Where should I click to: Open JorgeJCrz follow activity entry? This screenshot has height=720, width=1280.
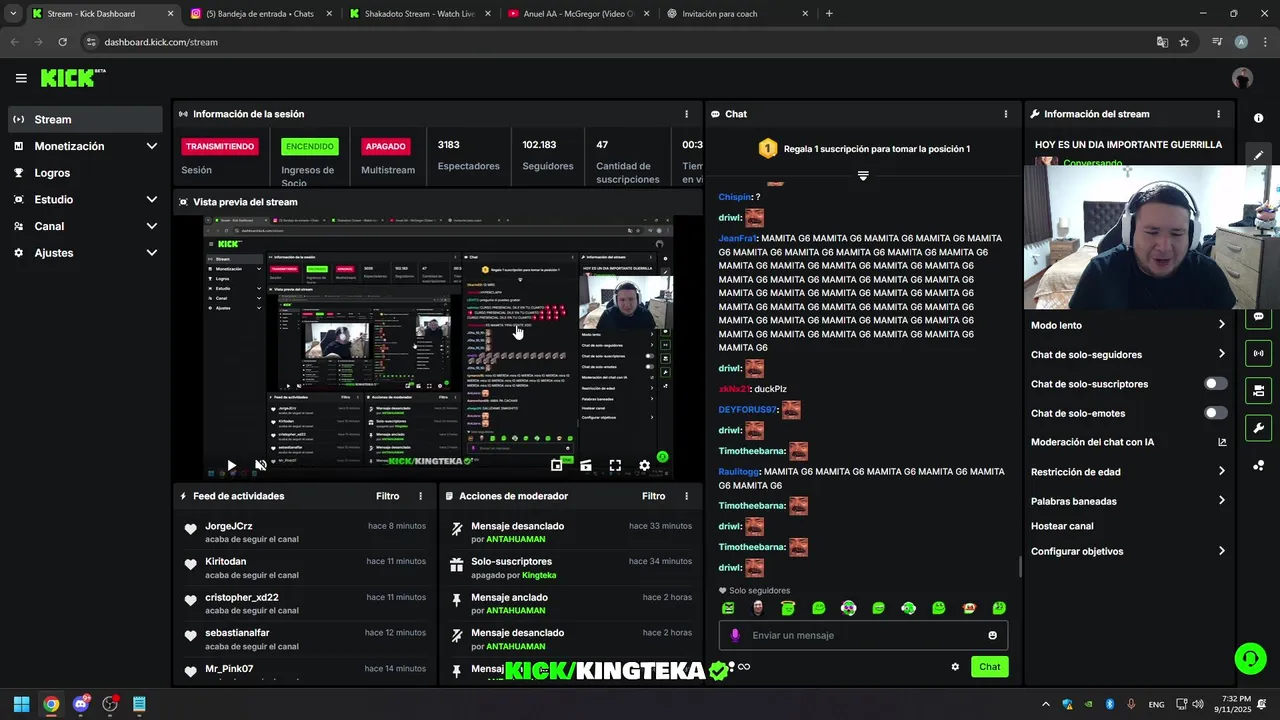(305, 532)
